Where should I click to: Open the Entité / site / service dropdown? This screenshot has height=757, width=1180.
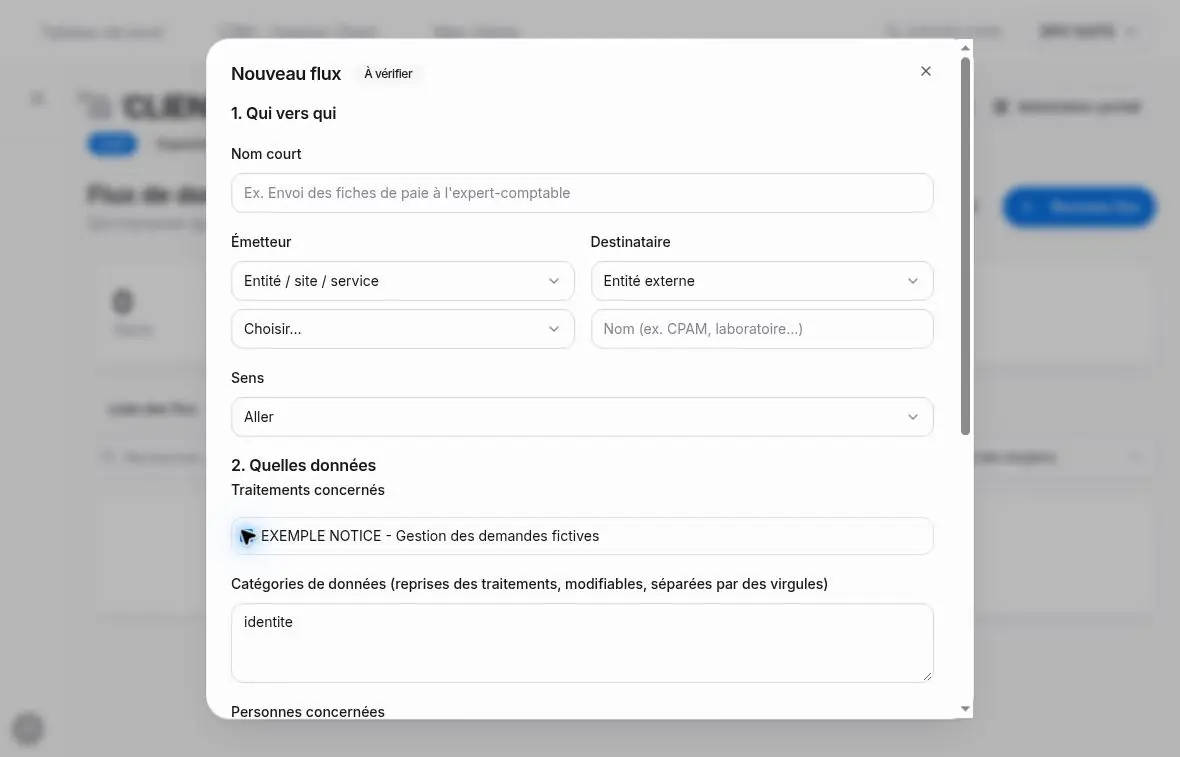(403, 281)
